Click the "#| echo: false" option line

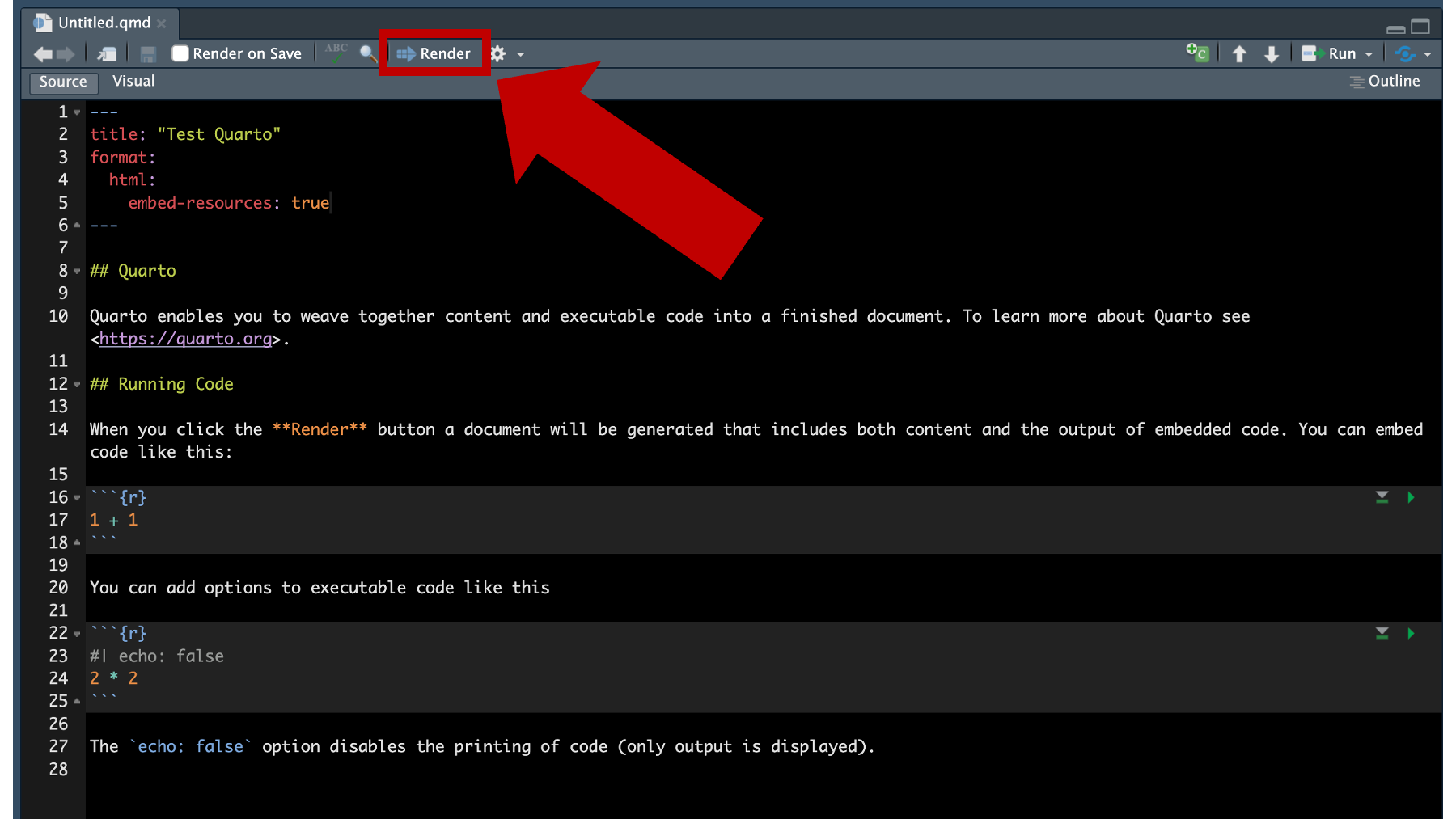[157, 656]
